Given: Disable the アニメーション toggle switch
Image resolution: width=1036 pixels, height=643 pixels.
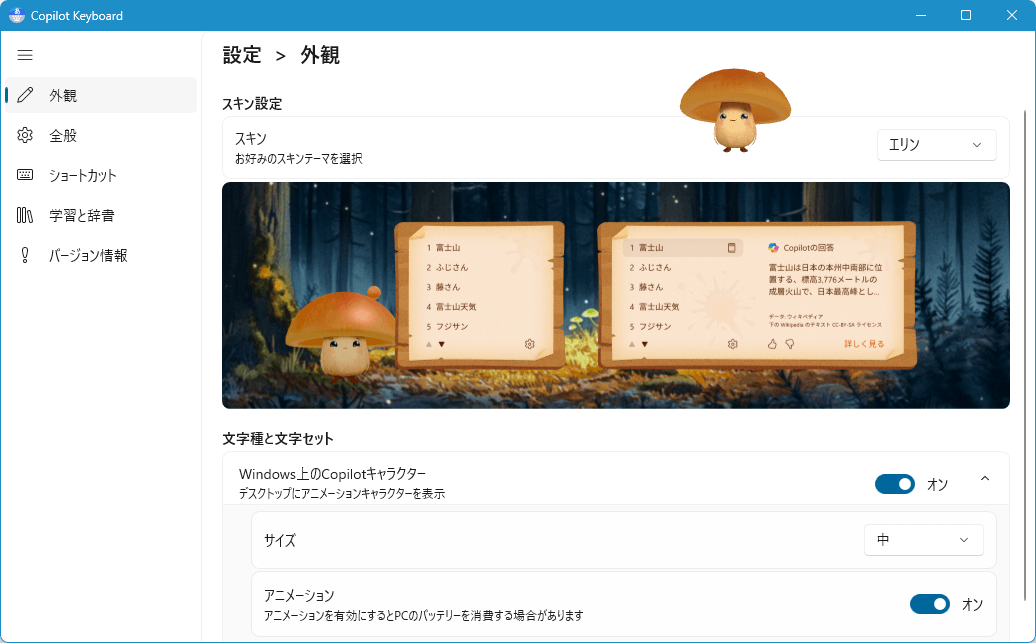Looking at the screenshot, I should point(930,604).
